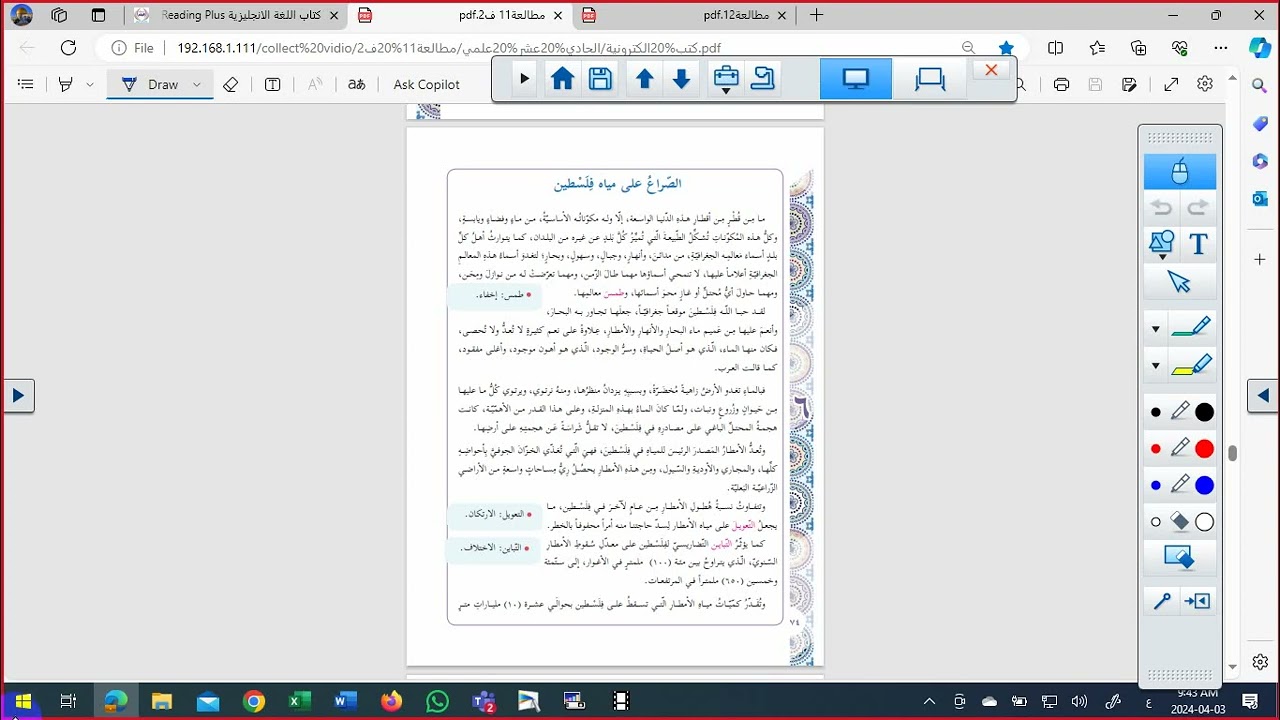Click the blue down arrow in floating toolbar
Screen dimensions: 1280x720
tap(682, 79)
